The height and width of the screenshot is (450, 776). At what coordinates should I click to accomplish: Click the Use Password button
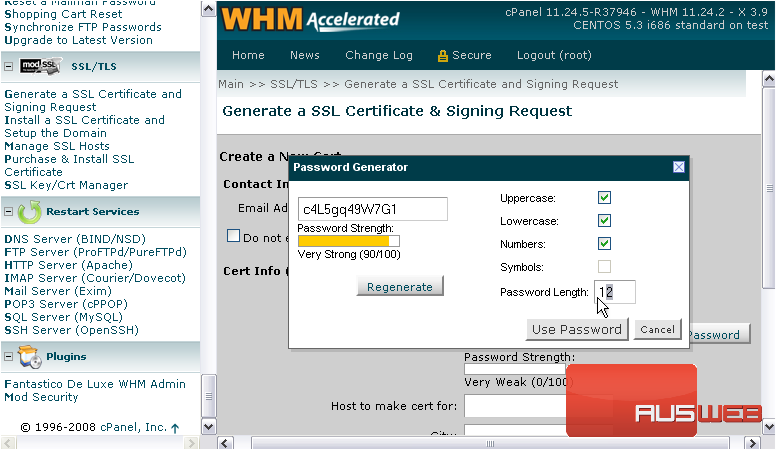pyautogui.click(x=577, y=329)
